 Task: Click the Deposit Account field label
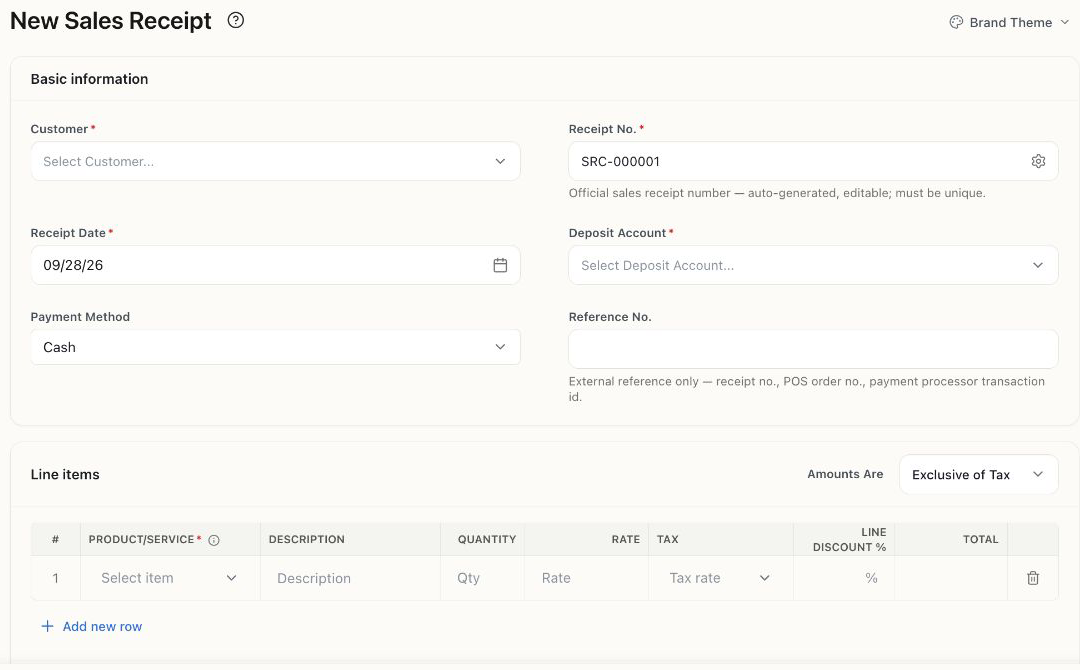pyautogui.click(x=617, y=233)
